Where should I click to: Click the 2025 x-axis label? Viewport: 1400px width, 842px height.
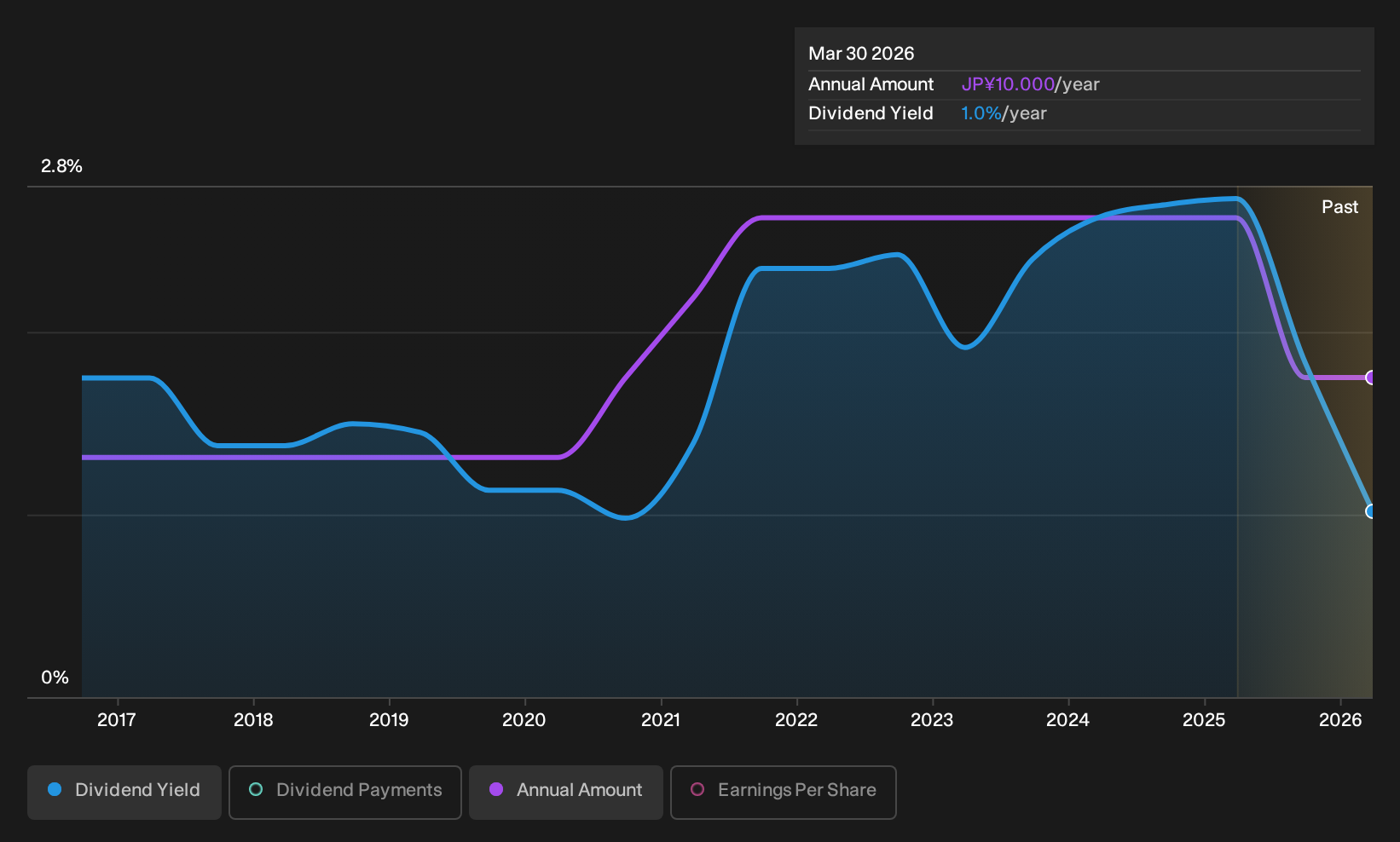1204,720
